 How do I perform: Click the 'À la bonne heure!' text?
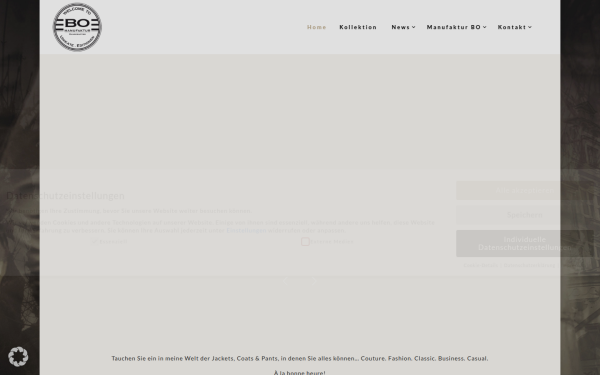point(300,372)
